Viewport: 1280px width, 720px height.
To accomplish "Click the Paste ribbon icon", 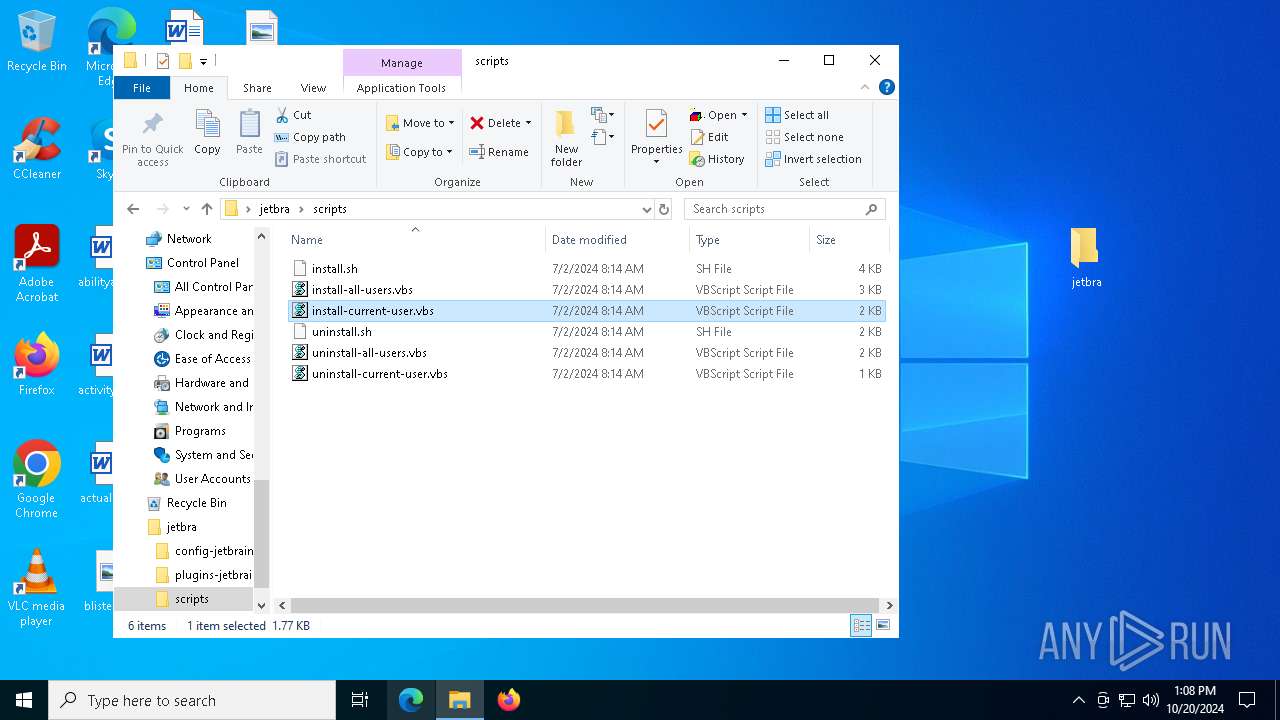I will tap(249, 133).
